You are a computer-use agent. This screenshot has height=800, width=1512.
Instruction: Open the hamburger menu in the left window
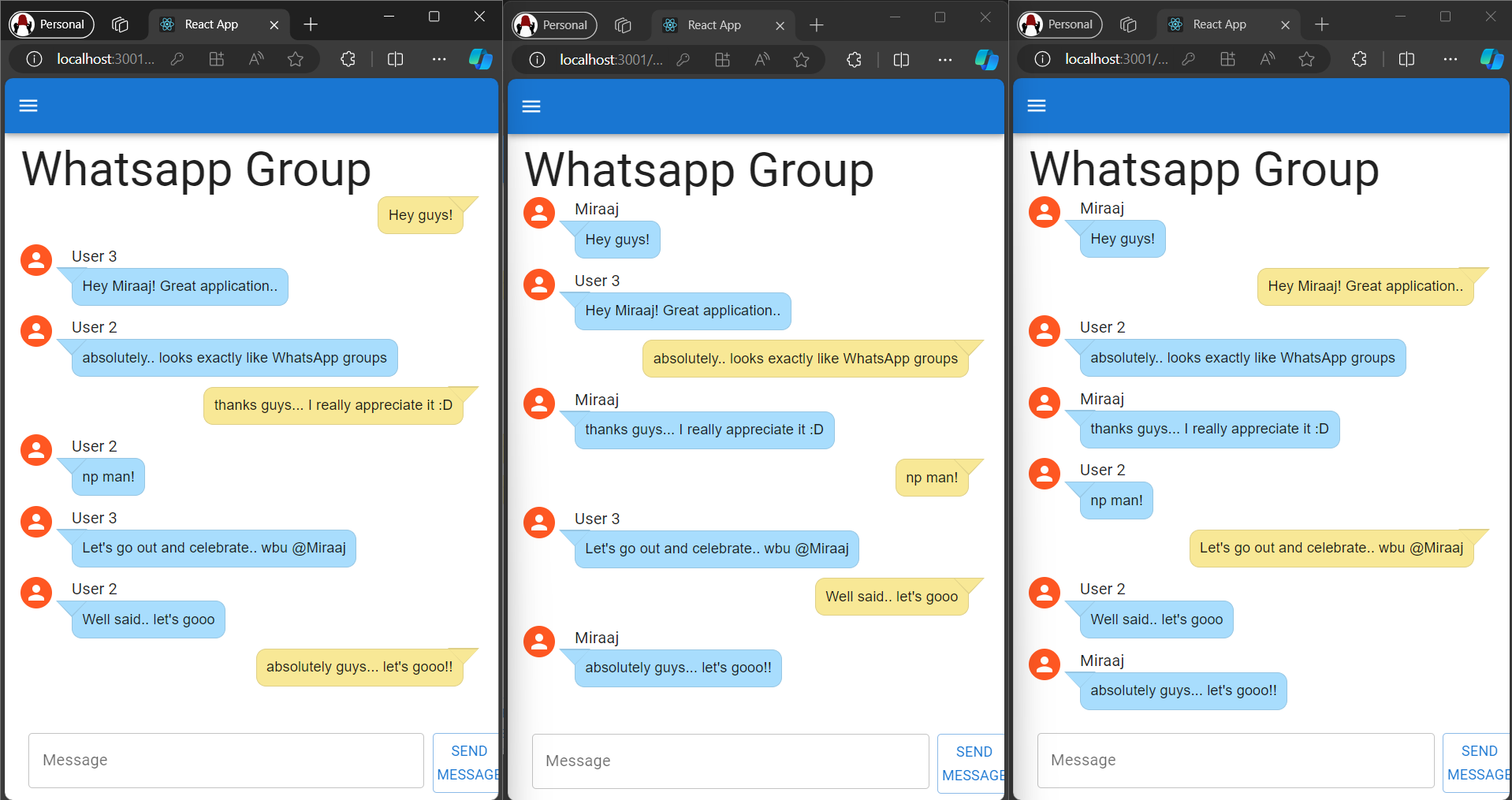[28, 106]
